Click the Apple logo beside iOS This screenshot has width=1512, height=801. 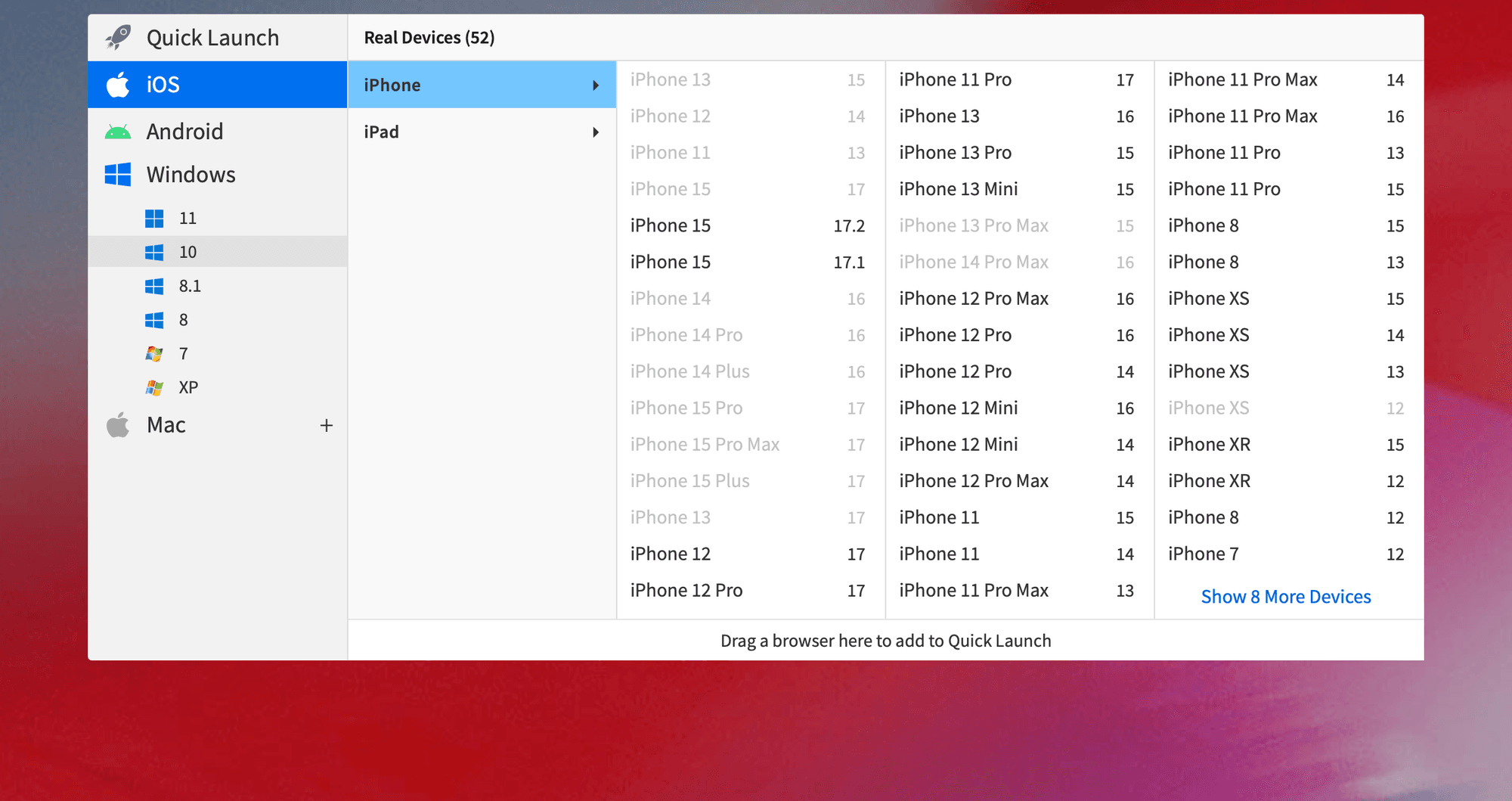(118, 84)
